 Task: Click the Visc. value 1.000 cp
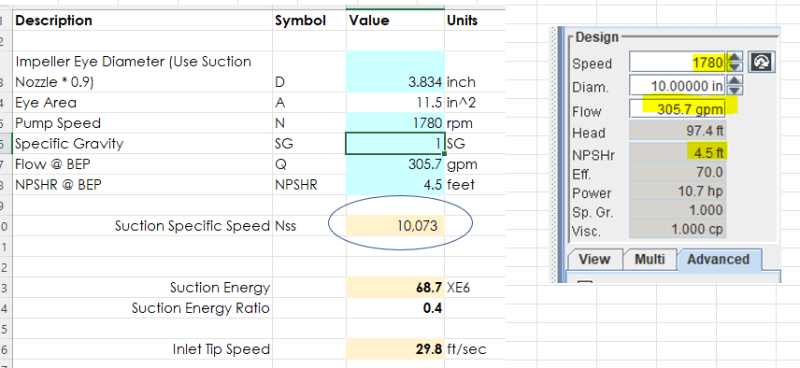click(x=678, y=229)
